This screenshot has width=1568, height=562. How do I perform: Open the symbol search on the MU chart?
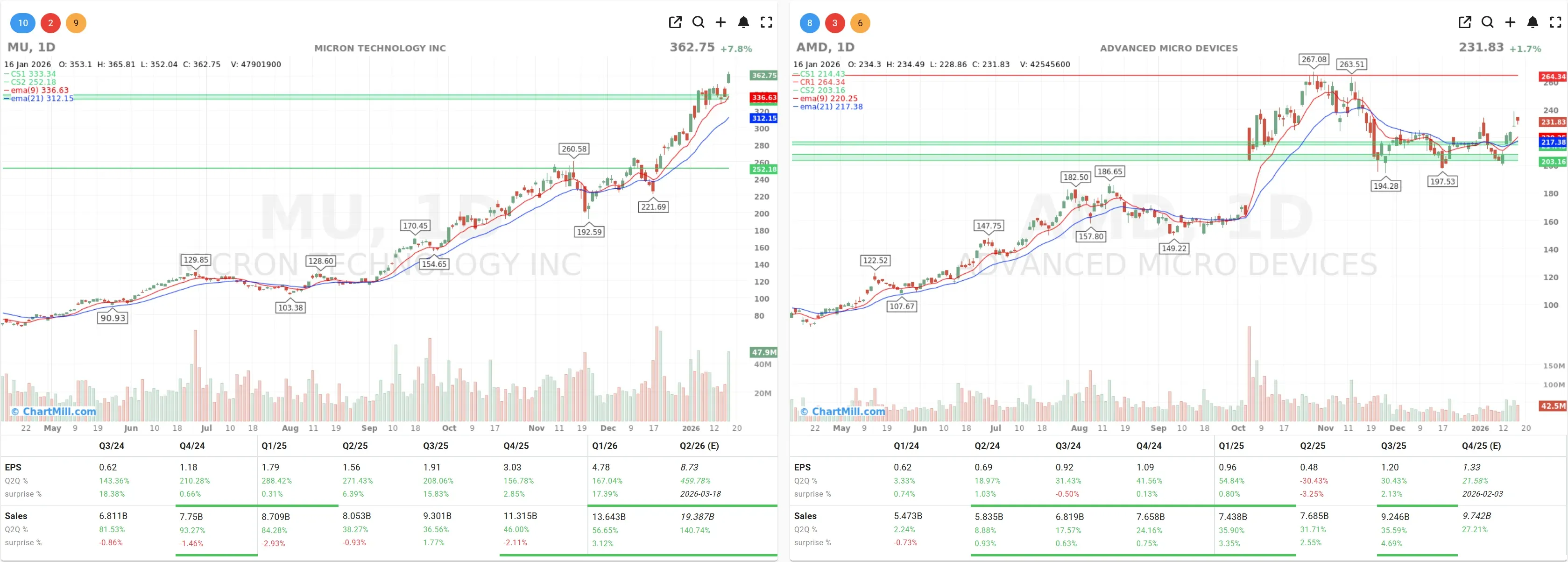tap(698, 22)
